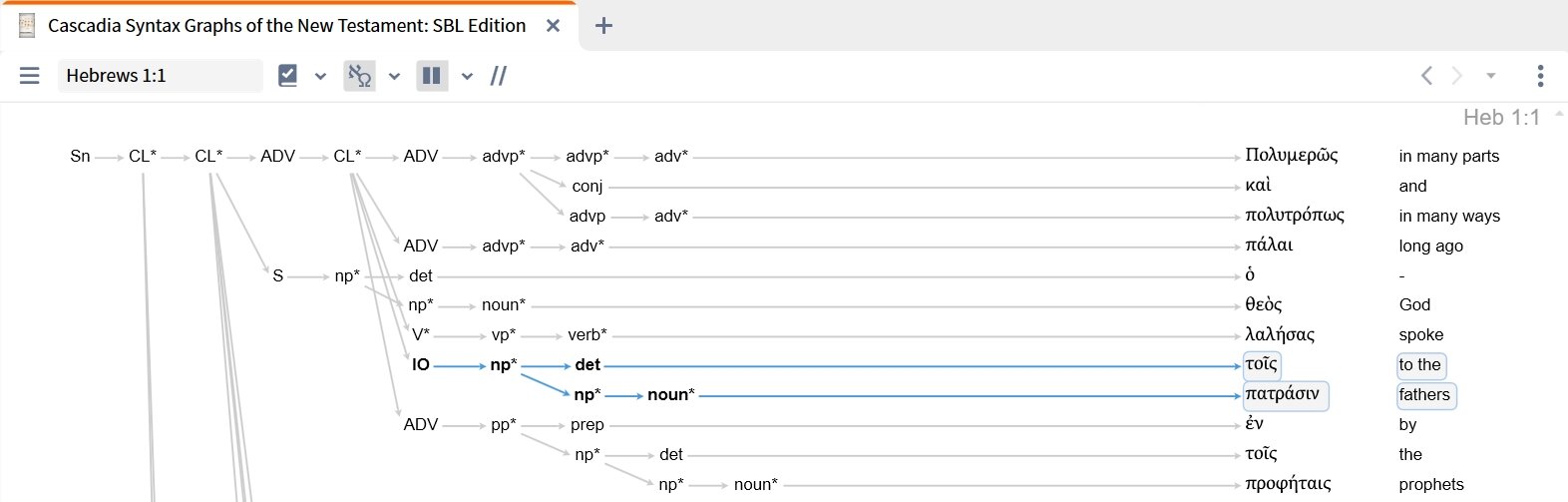
Task: Click the gloss 'God'
Action: click(x=1414, y=305)
